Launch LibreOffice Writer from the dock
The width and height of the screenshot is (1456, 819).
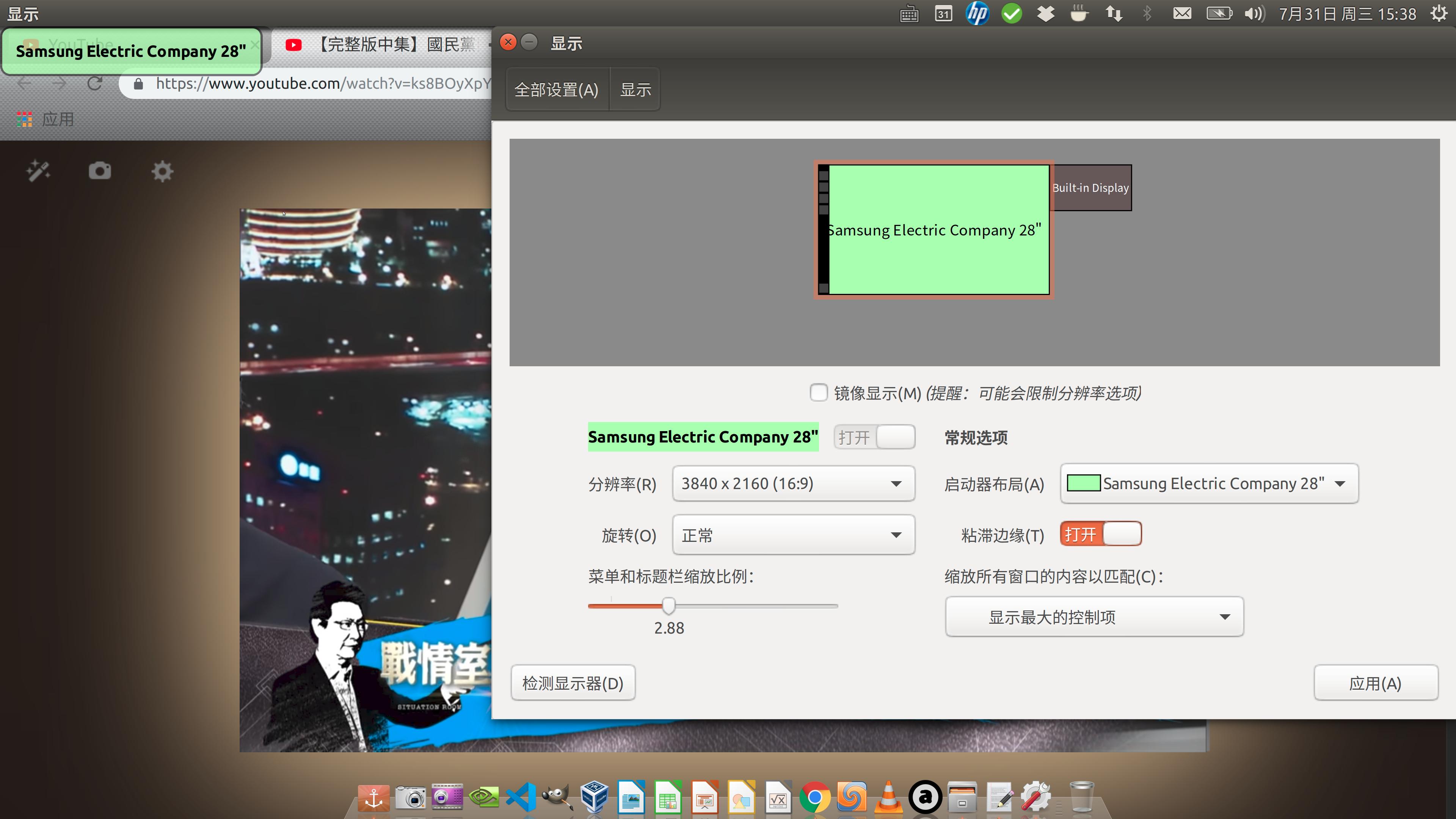pyautogui.click(x=631, y=797)
